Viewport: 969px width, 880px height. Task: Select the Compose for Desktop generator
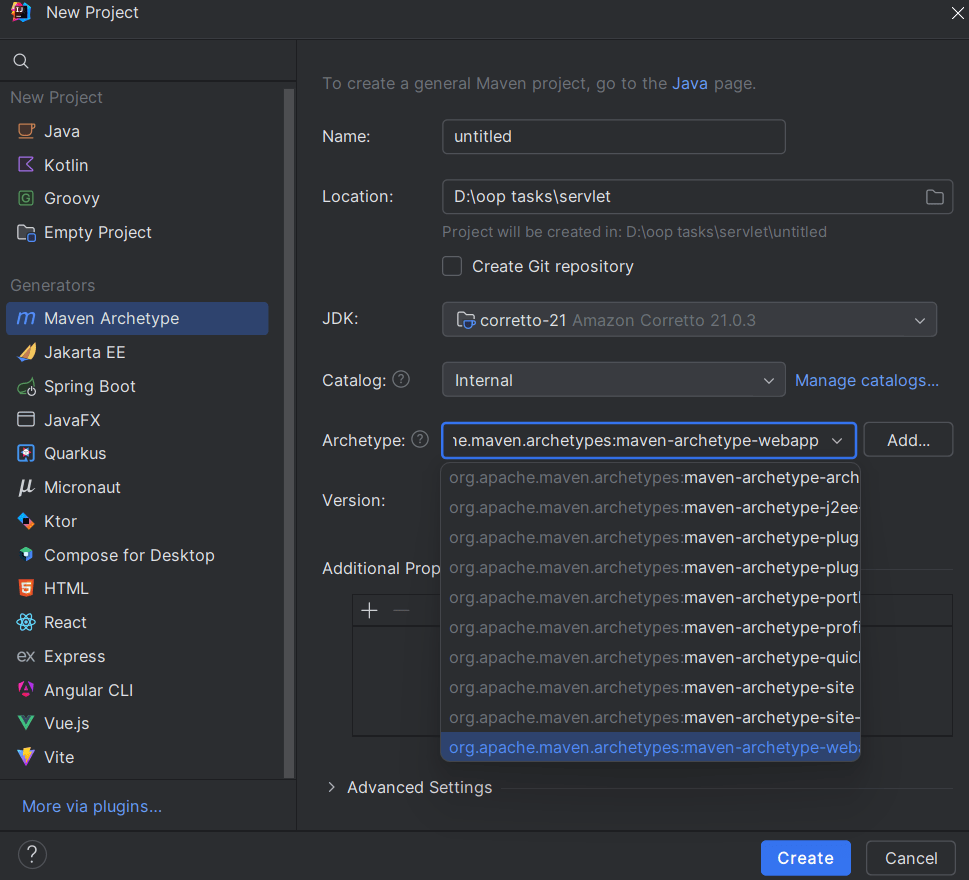[137, 555]
